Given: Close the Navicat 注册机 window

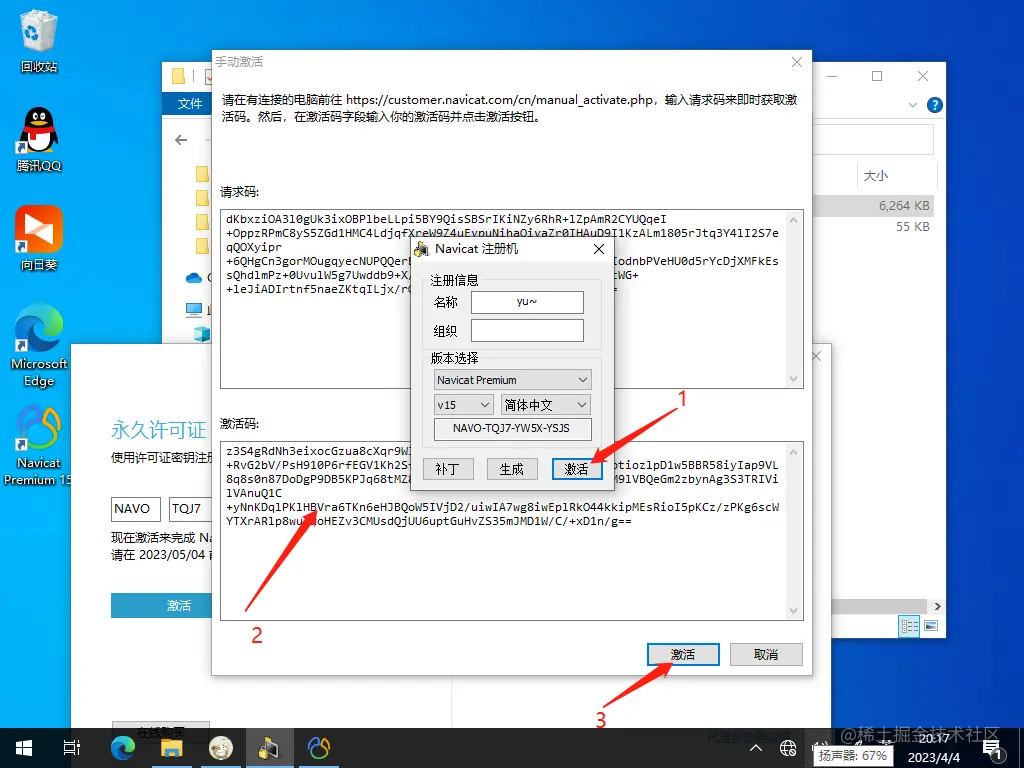Looking at the screenshot, I should 599,249.
